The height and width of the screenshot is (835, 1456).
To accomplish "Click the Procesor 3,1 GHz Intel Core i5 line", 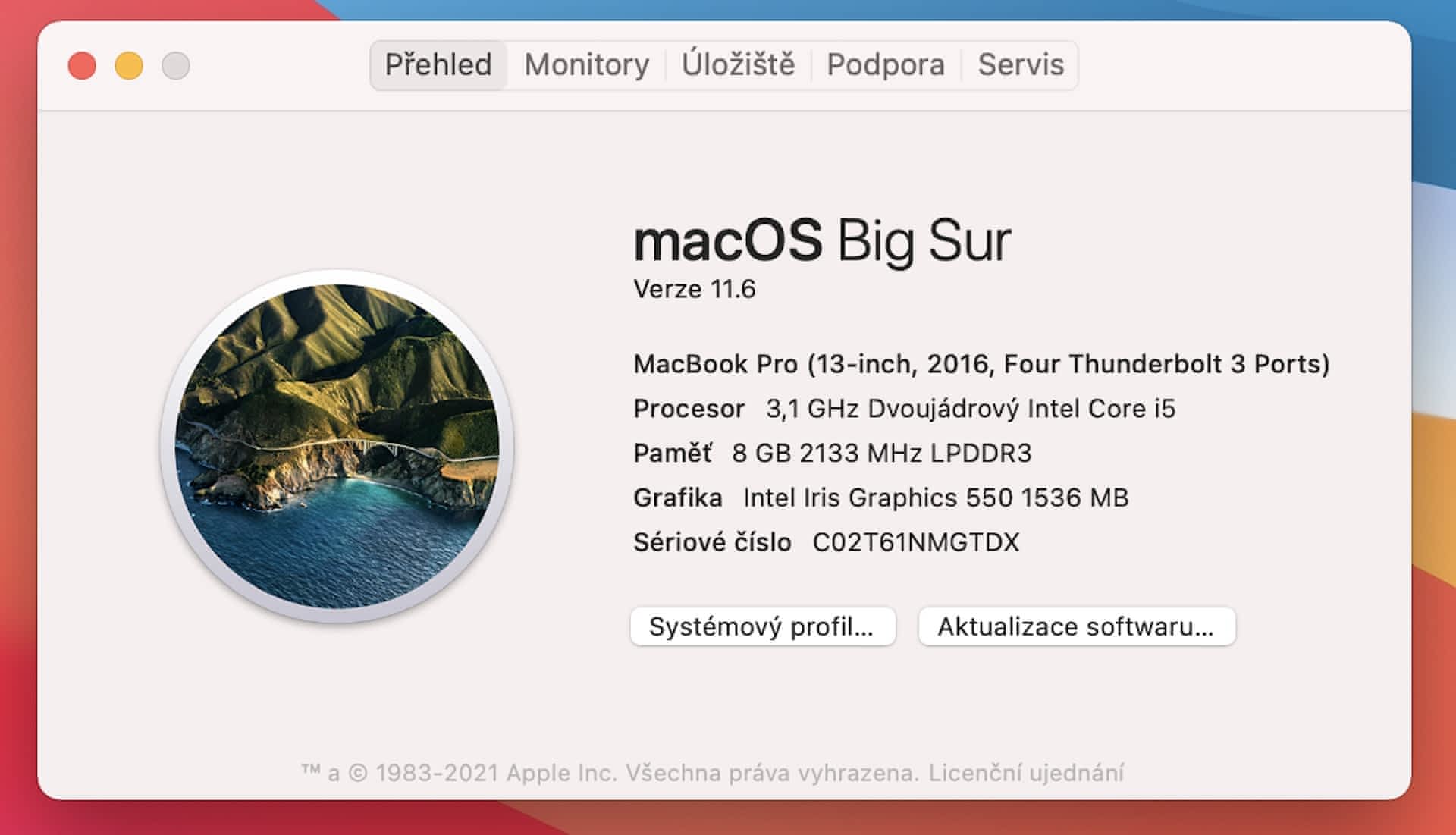I will [904, 409].
